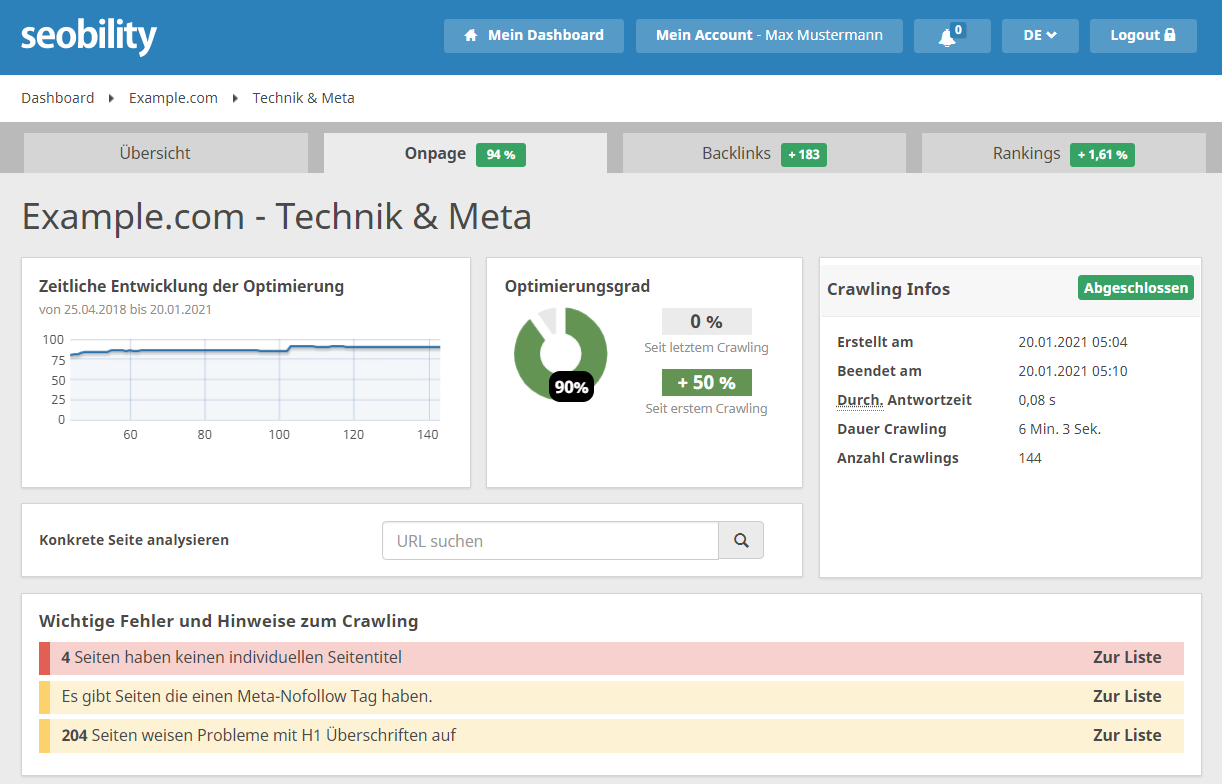Click the seobility logo
1222x784 pixels.
pyautogui.click(x=89, y=36)
